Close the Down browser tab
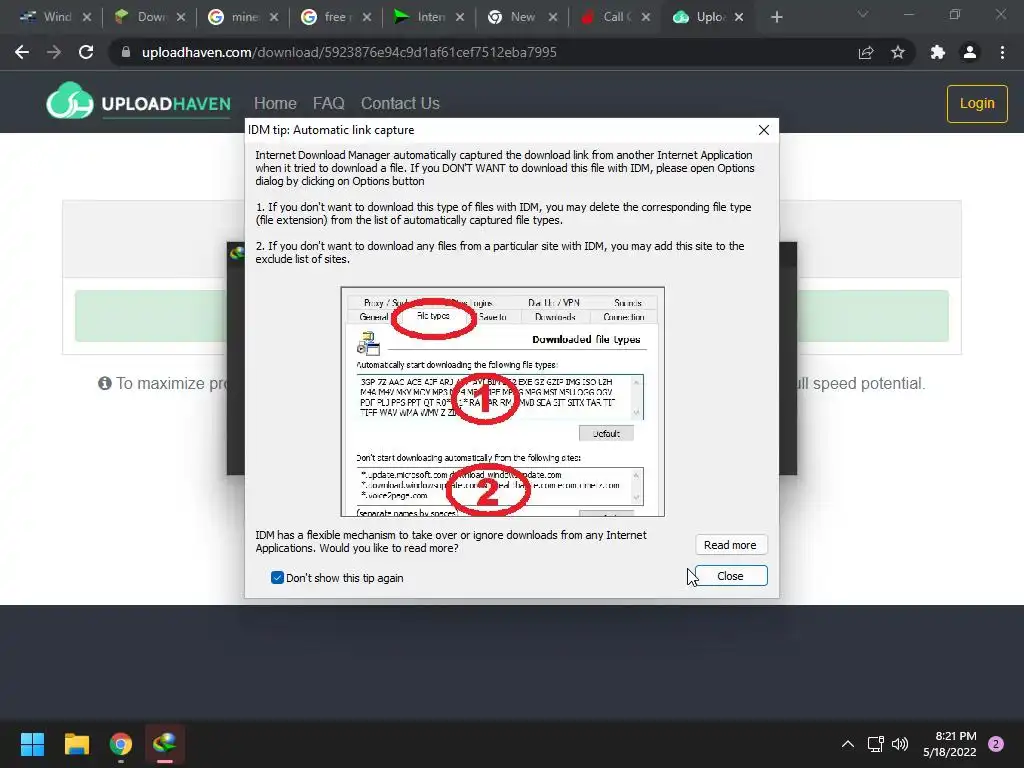The height and width of the screenshot is (768, 1024). click(181, 17)
